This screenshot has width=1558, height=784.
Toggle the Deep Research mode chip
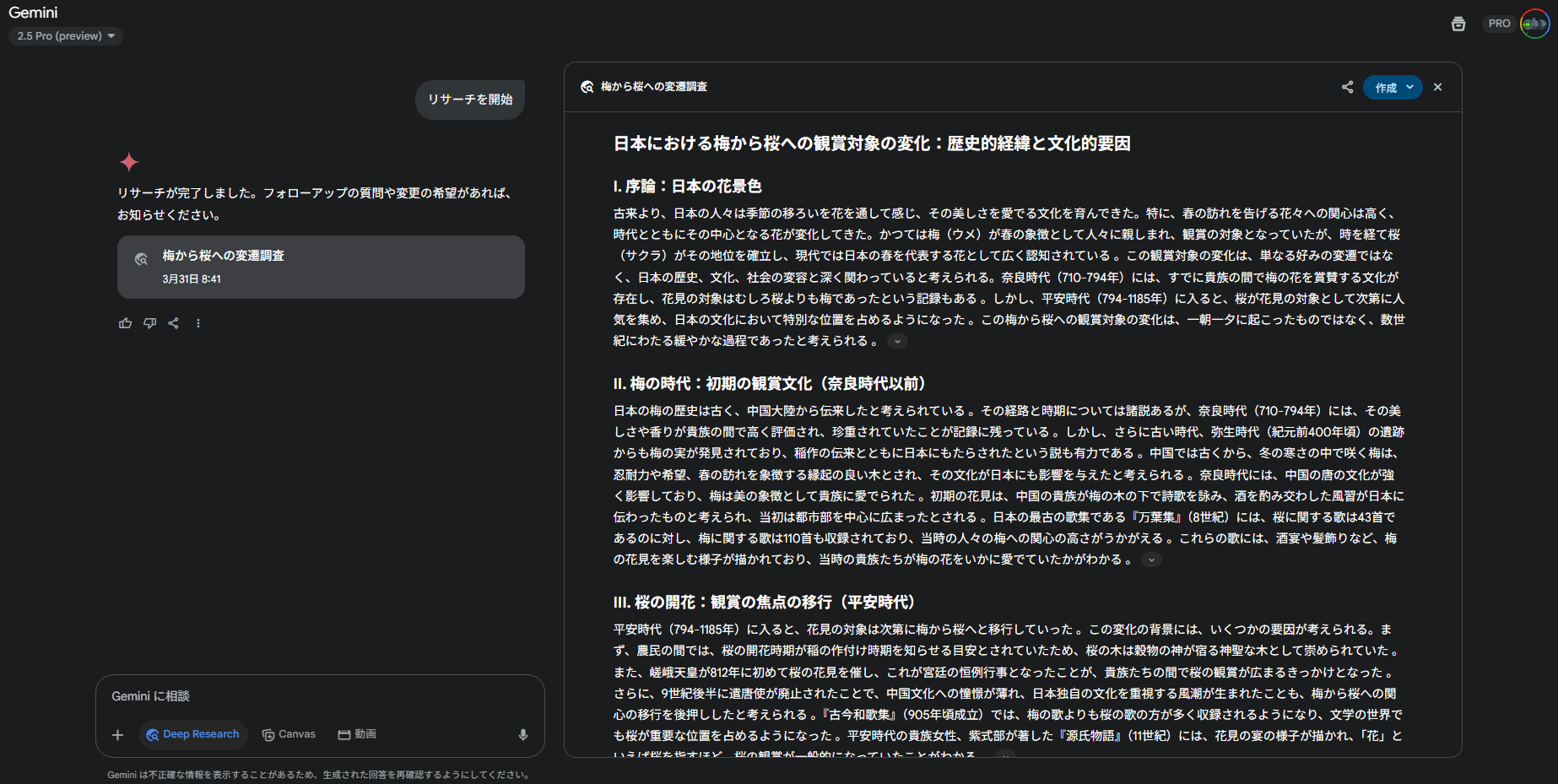193,735
